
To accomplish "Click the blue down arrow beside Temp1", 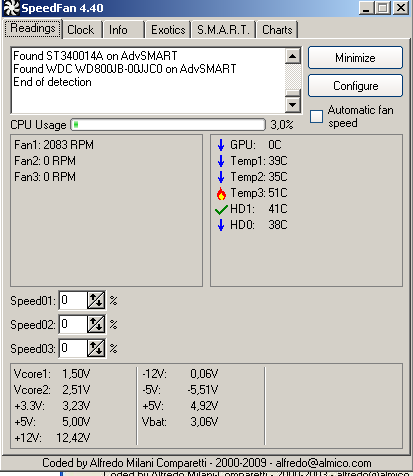I will (221, 161).
